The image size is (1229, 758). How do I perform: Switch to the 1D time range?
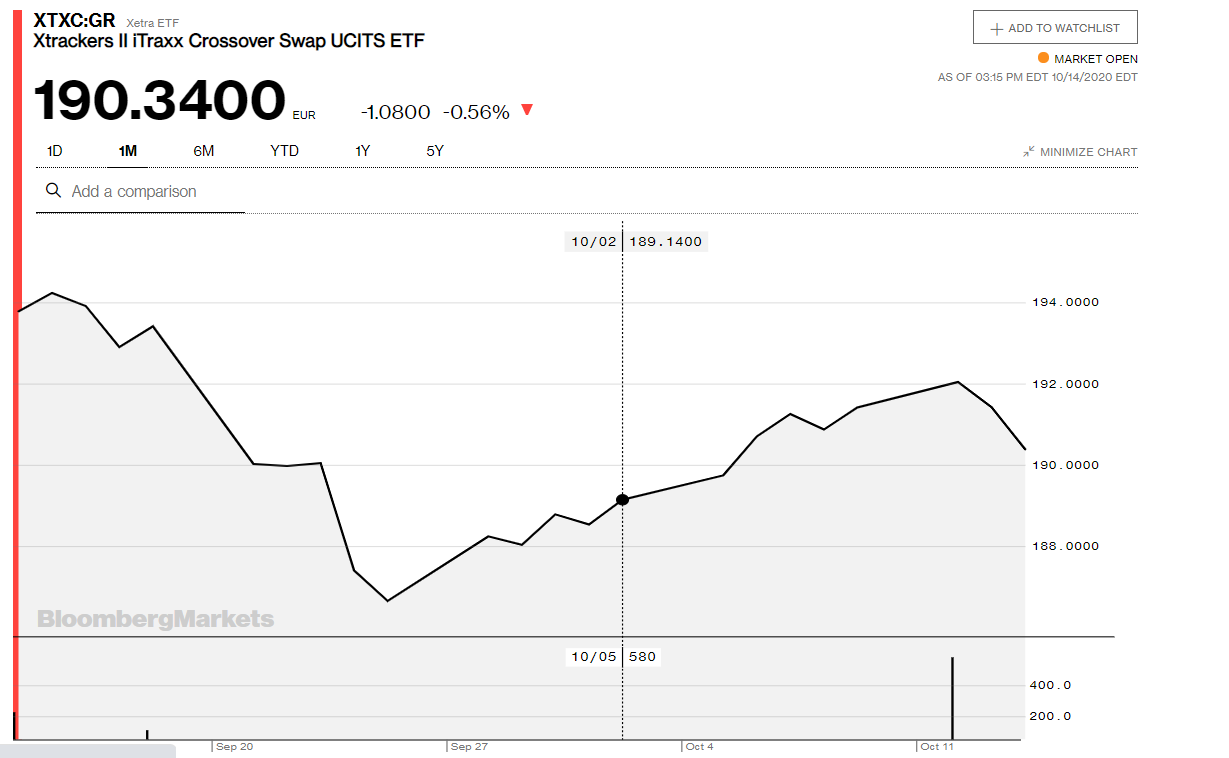tap(55, 151)
